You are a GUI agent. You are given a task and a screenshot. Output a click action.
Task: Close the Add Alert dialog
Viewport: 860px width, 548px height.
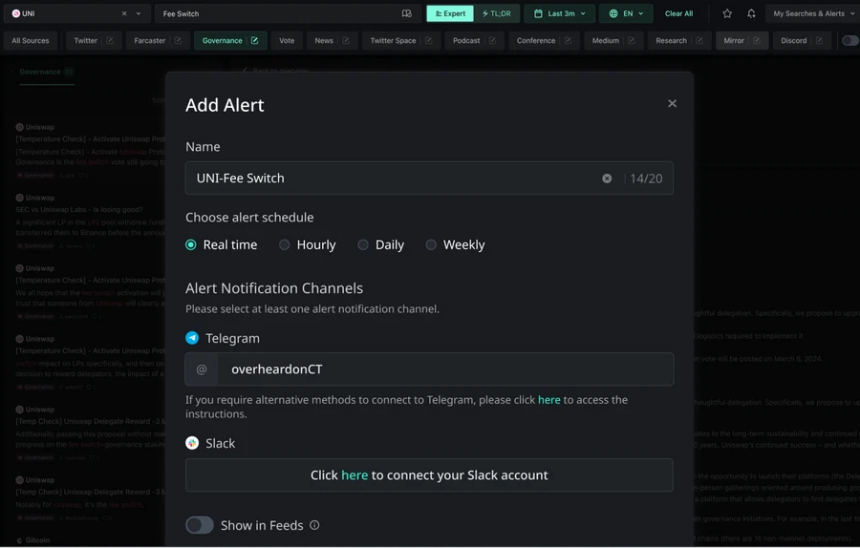672,103
